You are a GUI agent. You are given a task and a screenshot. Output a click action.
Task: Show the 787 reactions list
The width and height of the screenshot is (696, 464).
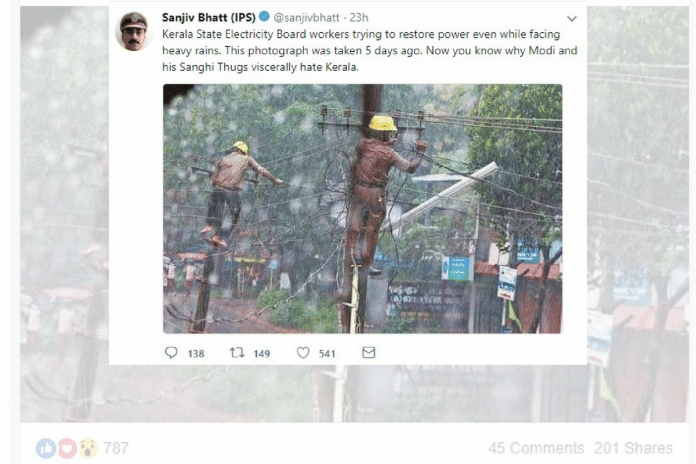116,448
